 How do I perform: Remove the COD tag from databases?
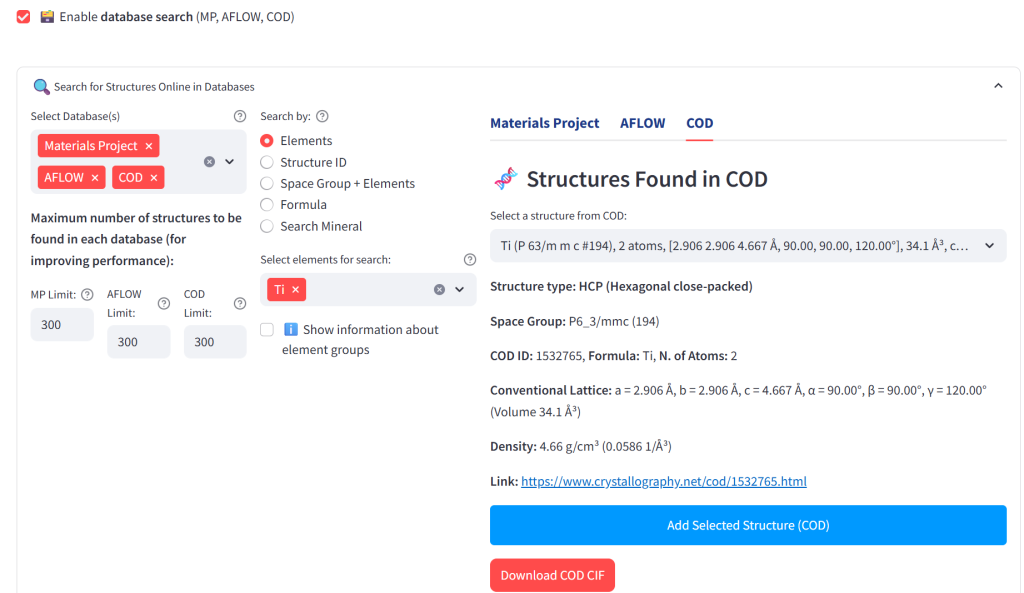(x=154, y=177)
